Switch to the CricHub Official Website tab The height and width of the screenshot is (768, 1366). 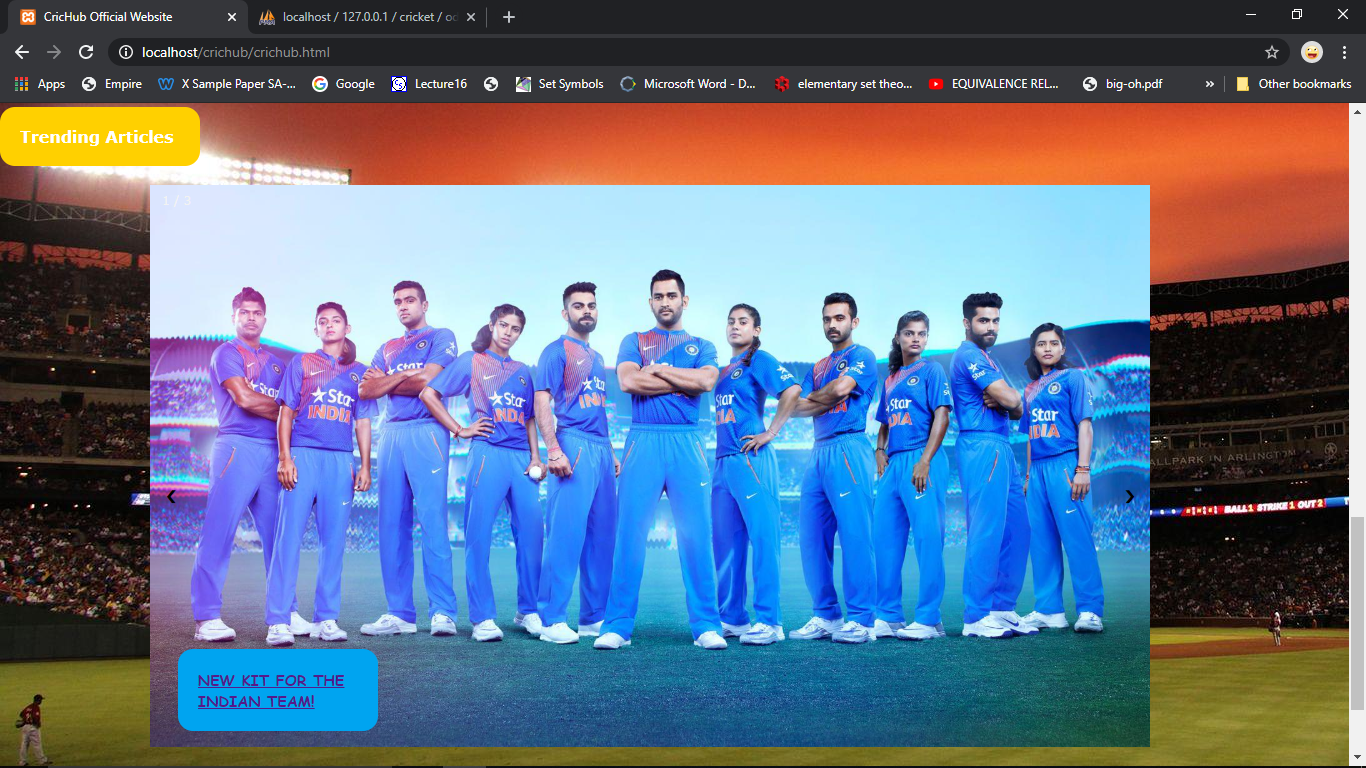tap(126, 17)
